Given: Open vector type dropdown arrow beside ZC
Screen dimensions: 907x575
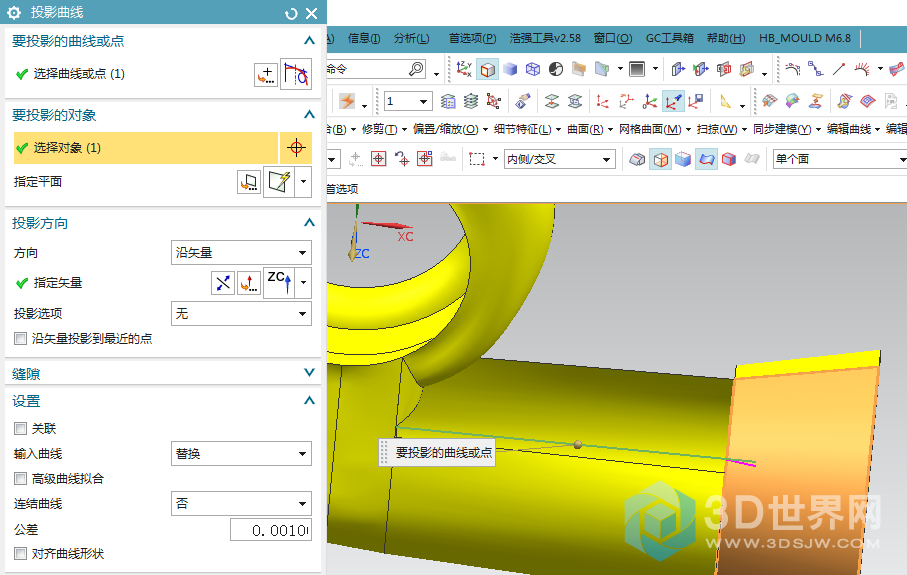Looking at the screenshot, I should click(304, 283).
